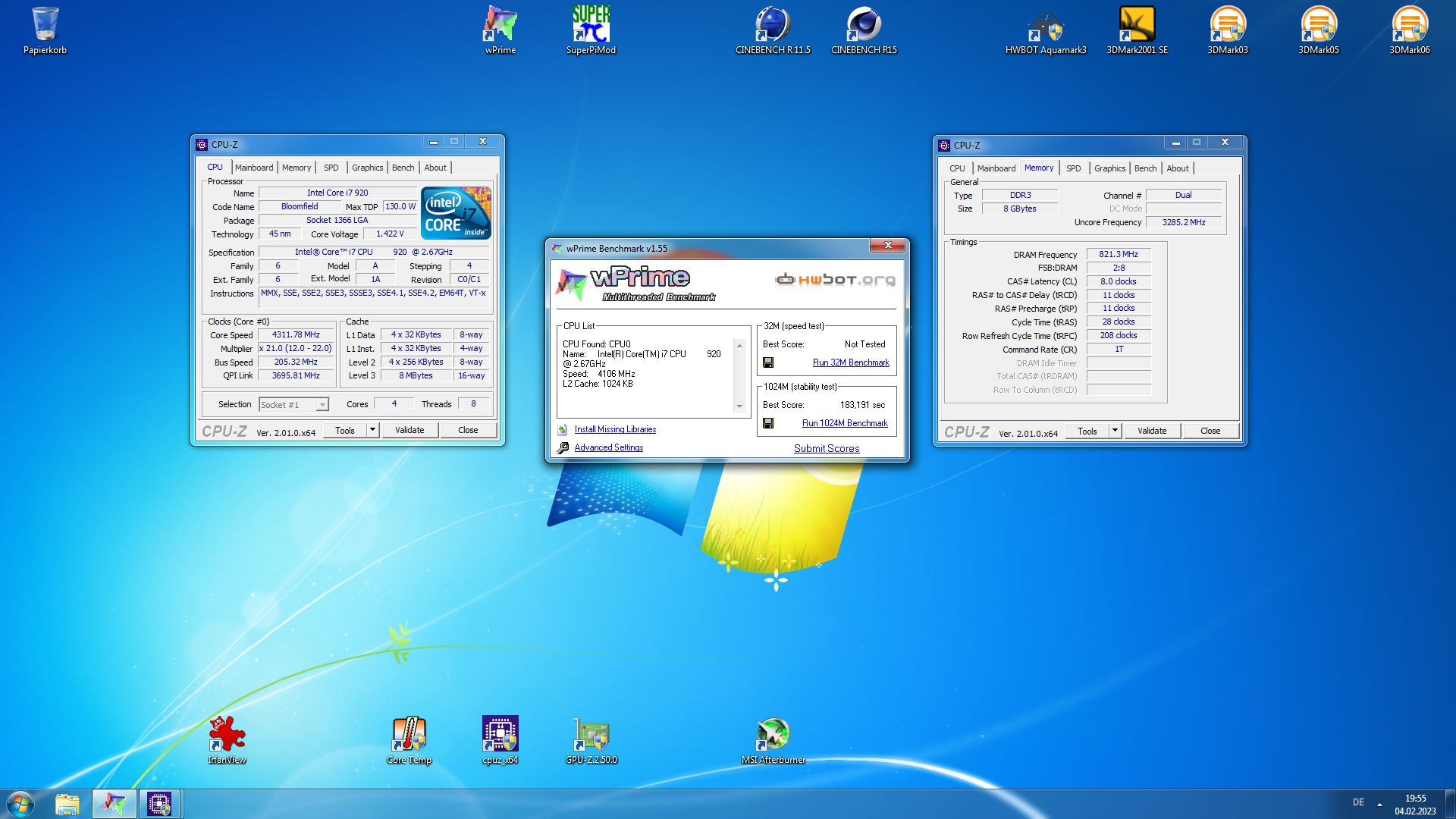
Task: Launch MSI Afterburner desktop shortcut
Action: click(773, 740)
